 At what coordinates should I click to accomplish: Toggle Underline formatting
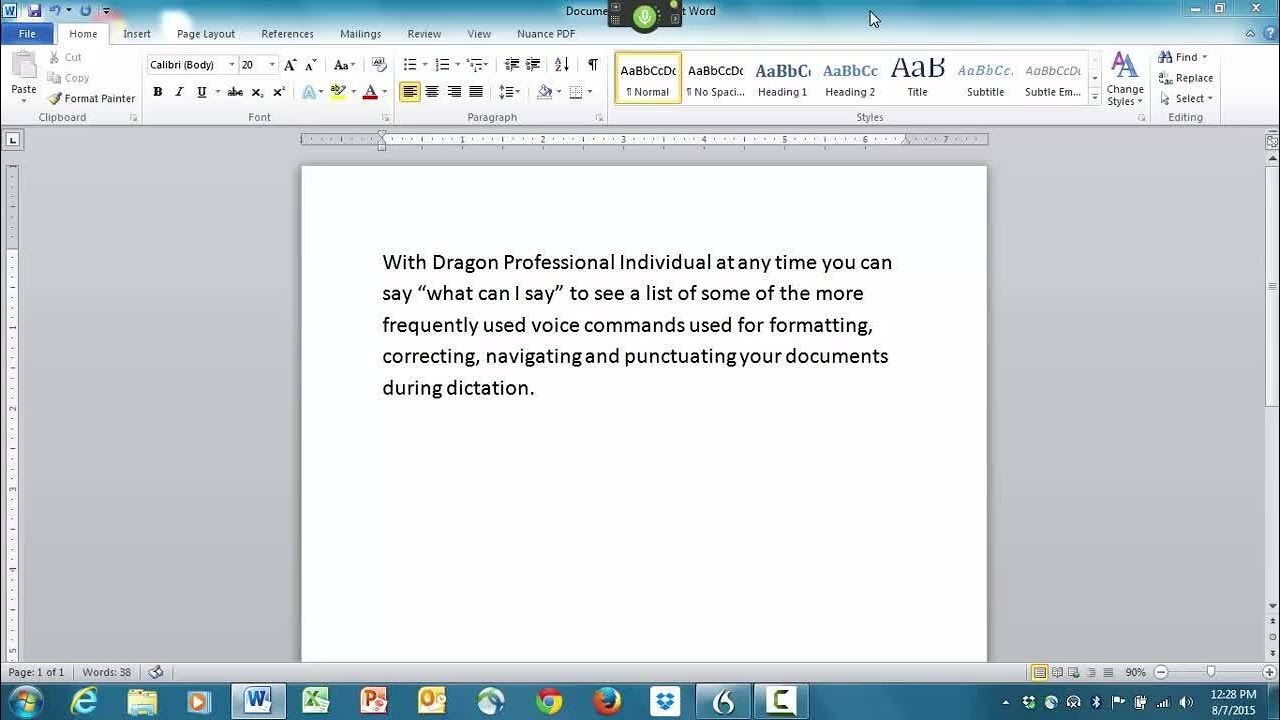tap(201, 92)
